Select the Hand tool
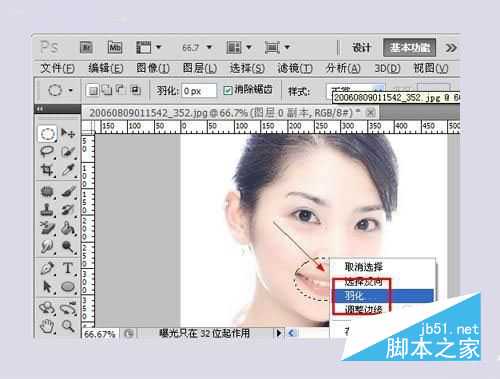500x379 pixels. pyautogui.click(x=47, y=326)
